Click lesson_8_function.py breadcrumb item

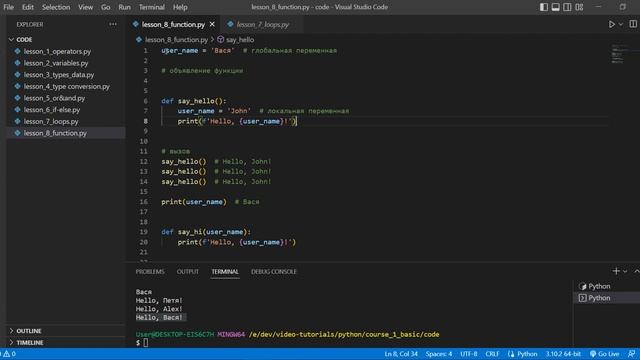pyautogui.click(x=176, y=40)
